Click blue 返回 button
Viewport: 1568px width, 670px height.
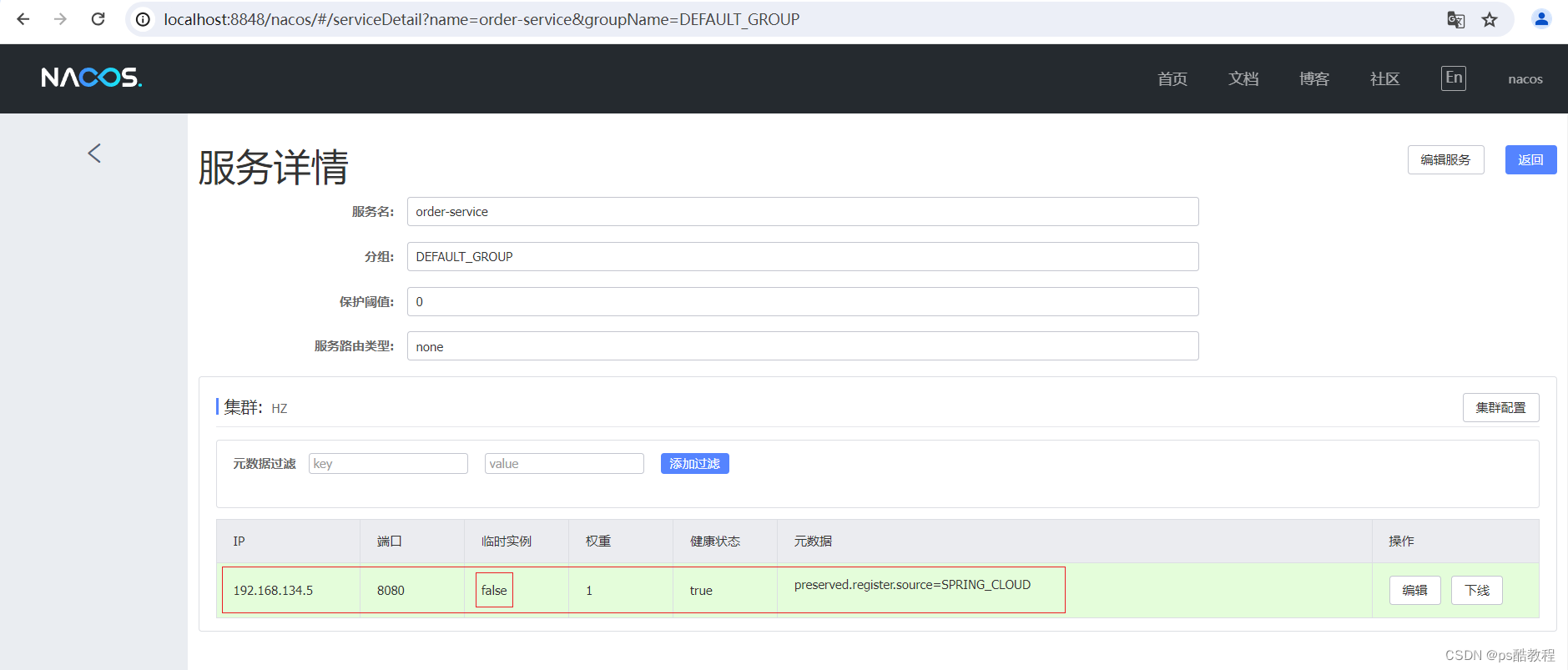1530,159
